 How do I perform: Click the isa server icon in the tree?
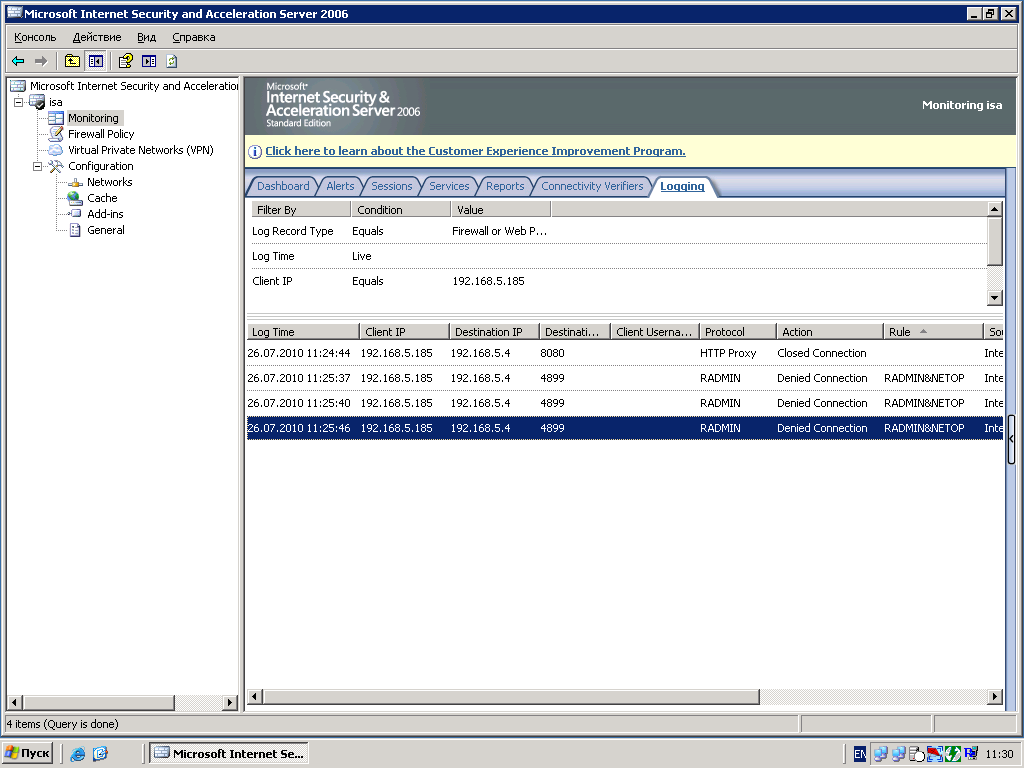click(x=38, y=103)
